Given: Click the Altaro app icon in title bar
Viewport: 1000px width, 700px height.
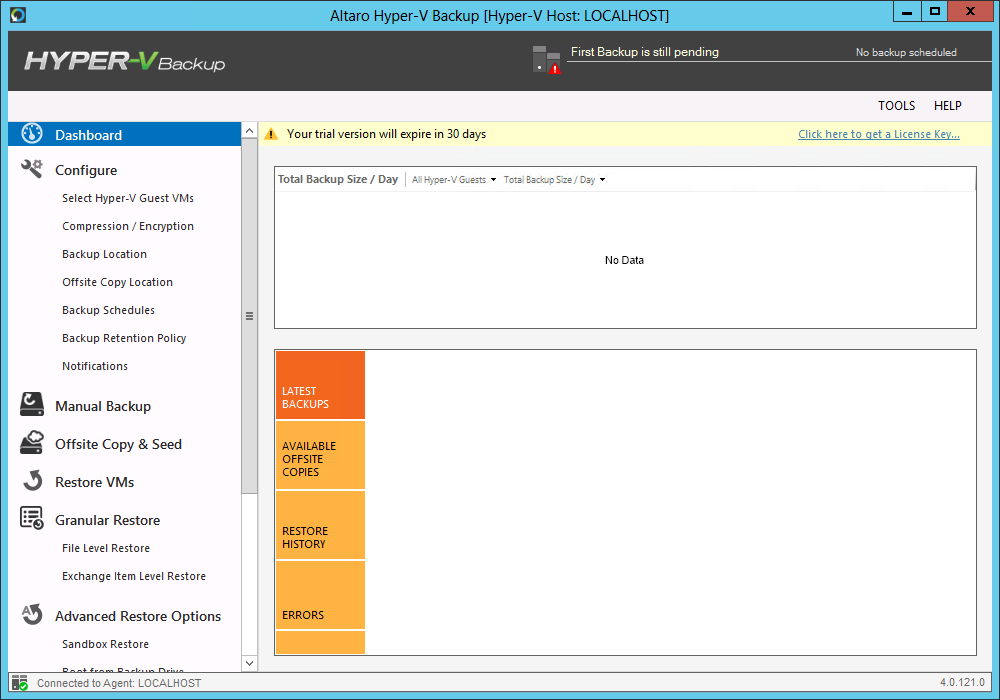Looking at the screenshot, I should click(18, 15).
